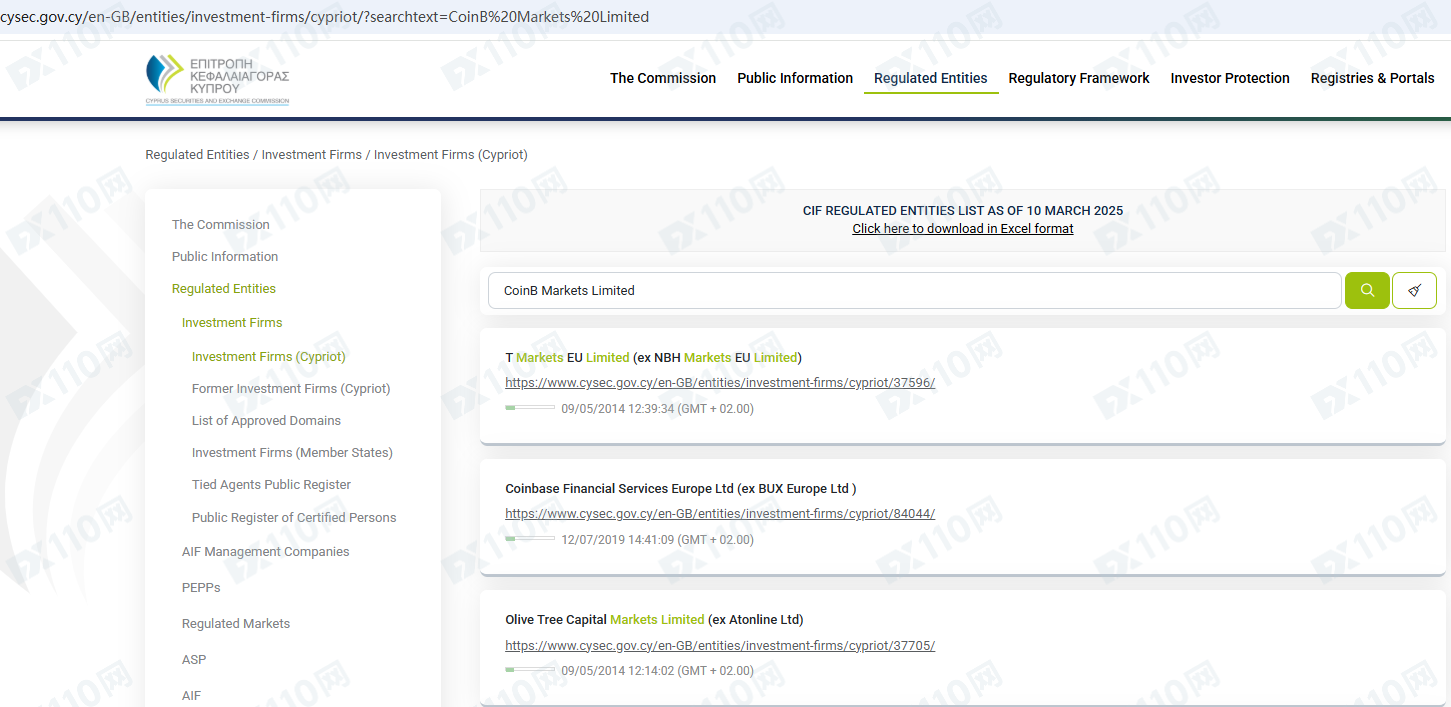
Task: Click the green search magnifier button
Action: point(1367,290)
